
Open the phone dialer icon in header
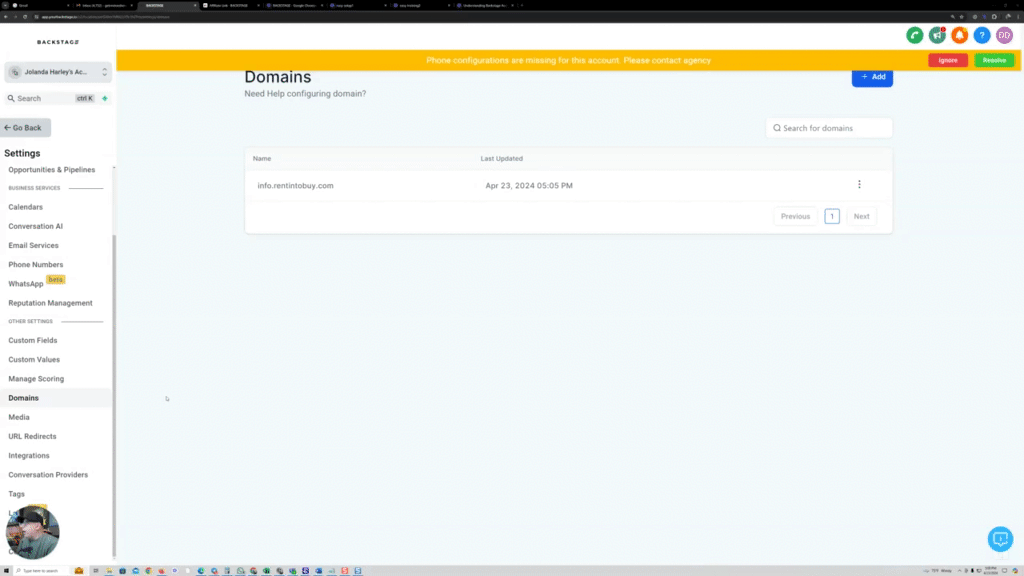pos(915,35)
